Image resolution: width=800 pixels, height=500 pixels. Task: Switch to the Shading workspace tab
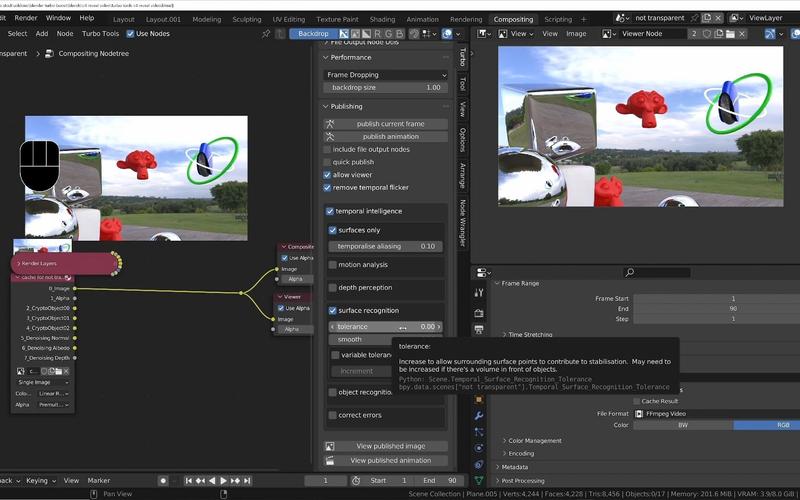tap(382, 19)
